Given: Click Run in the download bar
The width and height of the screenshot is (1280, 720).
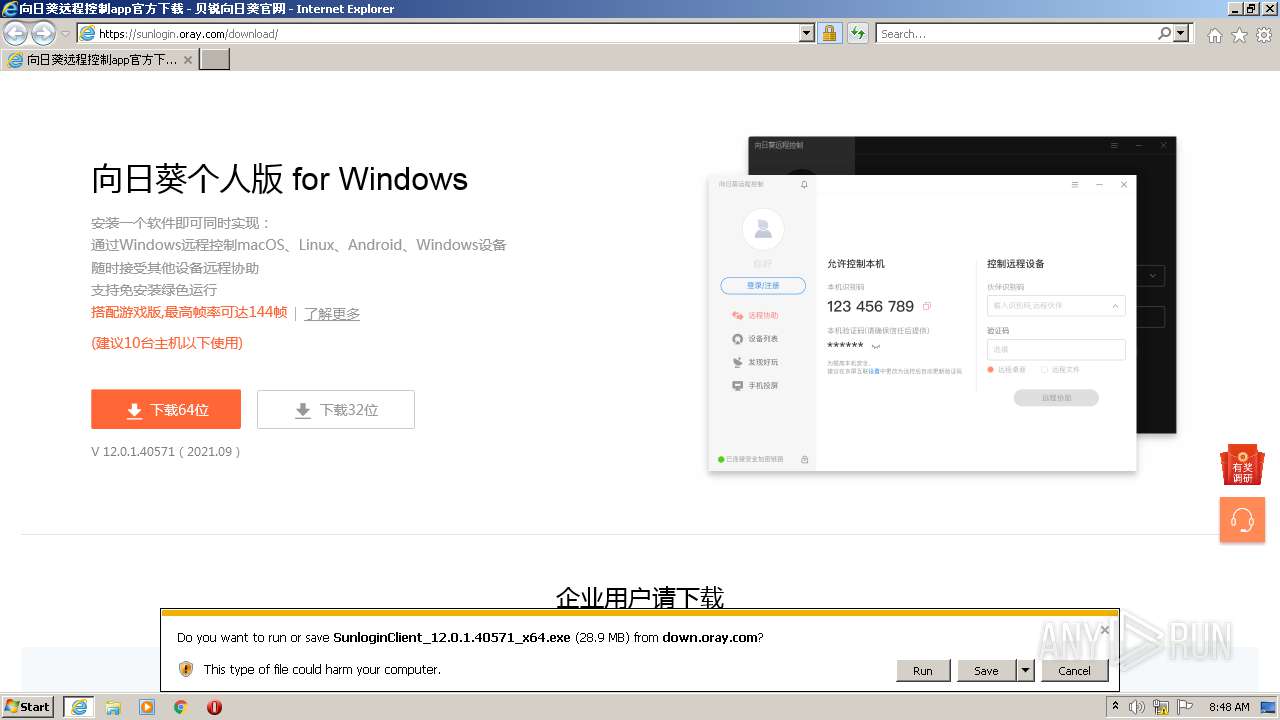Looking at the screenshot, I should [x=922, y=671].
